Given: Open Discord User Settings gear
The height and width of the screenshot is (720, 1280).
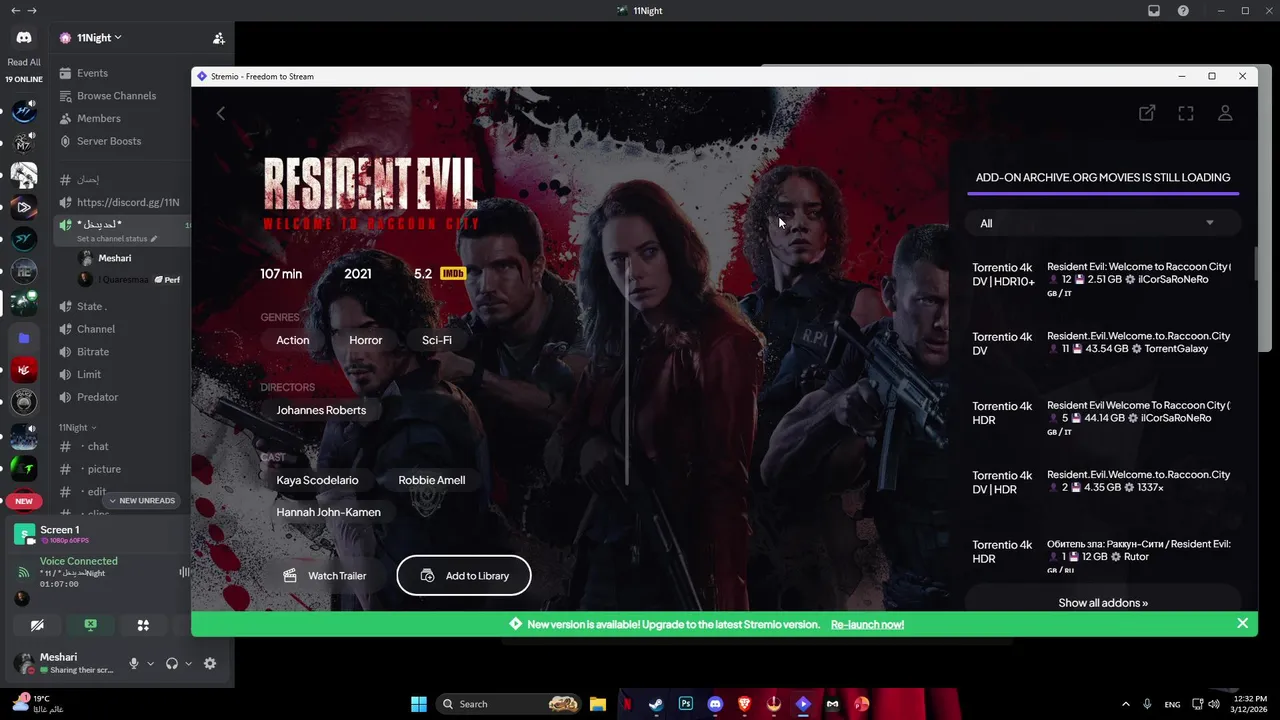Looking at the screenshot, I should pos(210,663).
